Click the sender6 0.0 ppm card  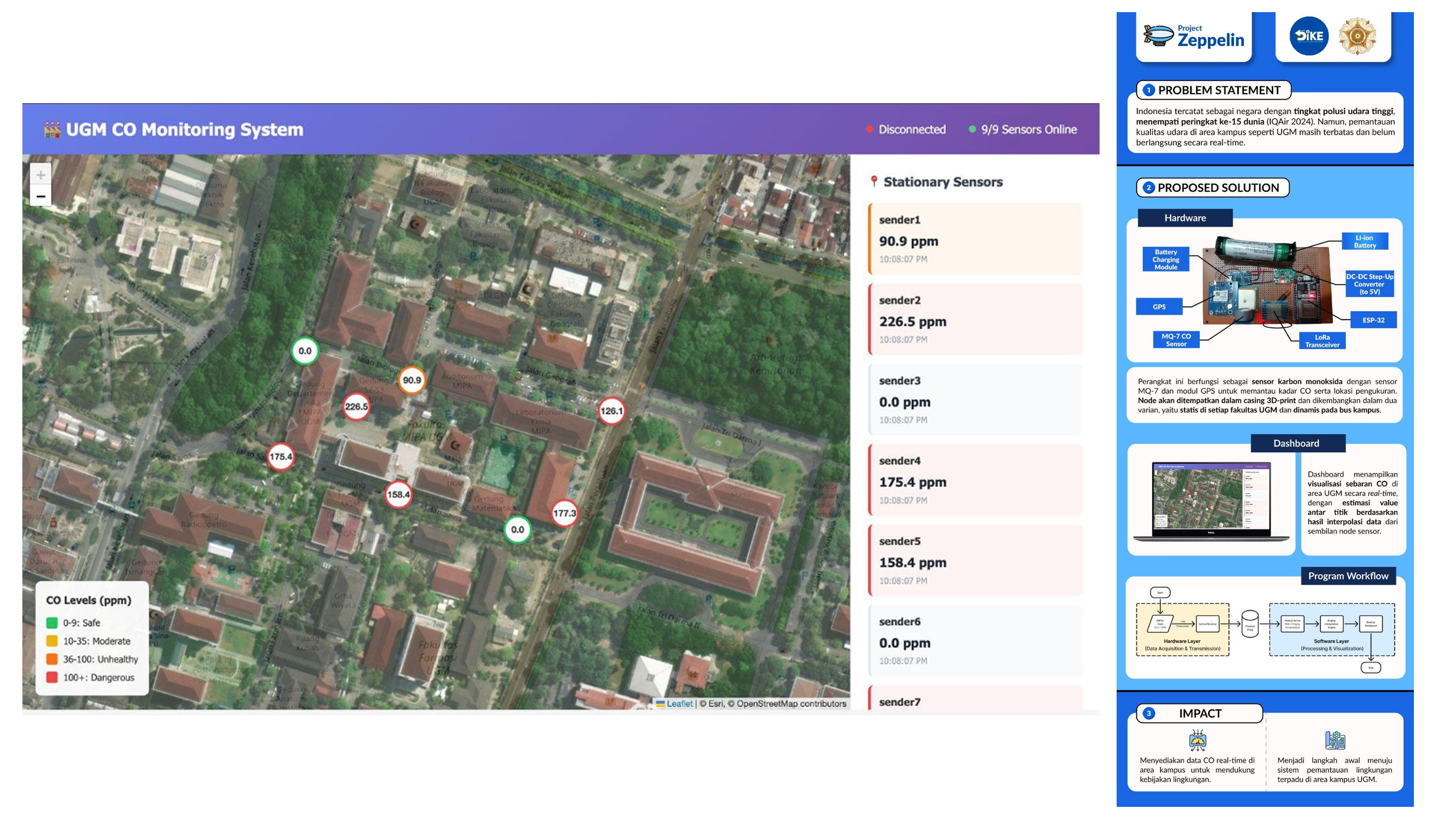(975, 640)
